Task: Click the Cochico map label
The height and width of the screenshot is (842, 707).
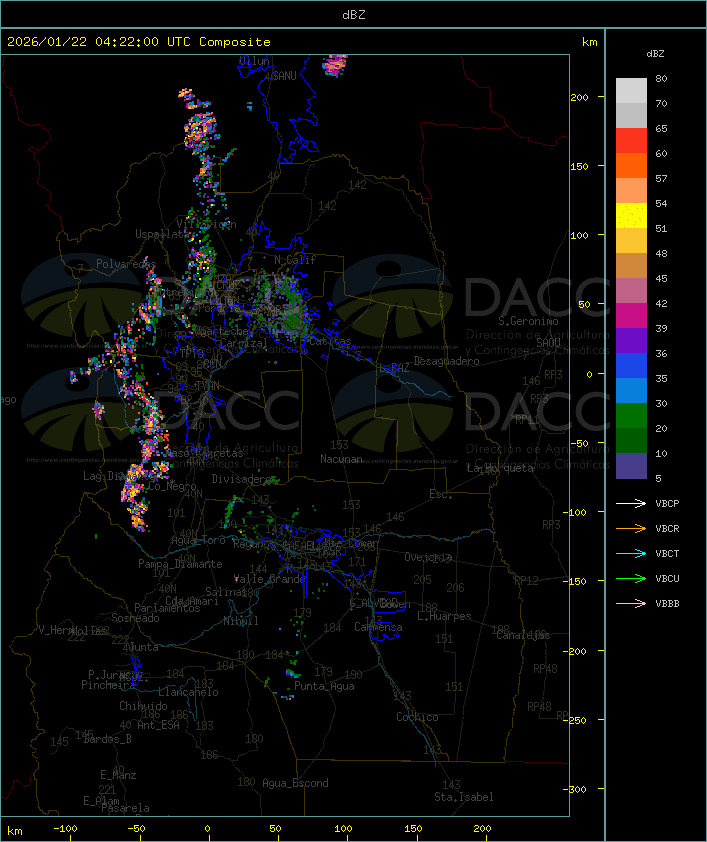Action: (417, 717)
